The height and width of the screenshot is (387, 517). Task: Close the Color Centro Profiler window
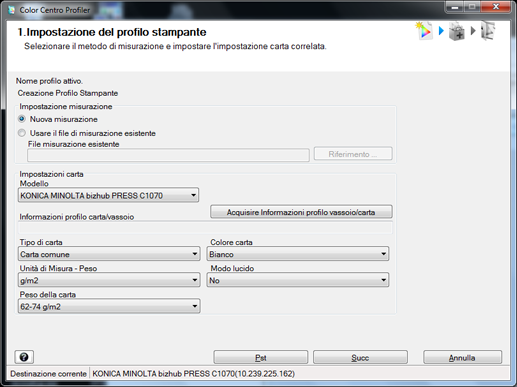pyautogui.click(x=496, y=7)
